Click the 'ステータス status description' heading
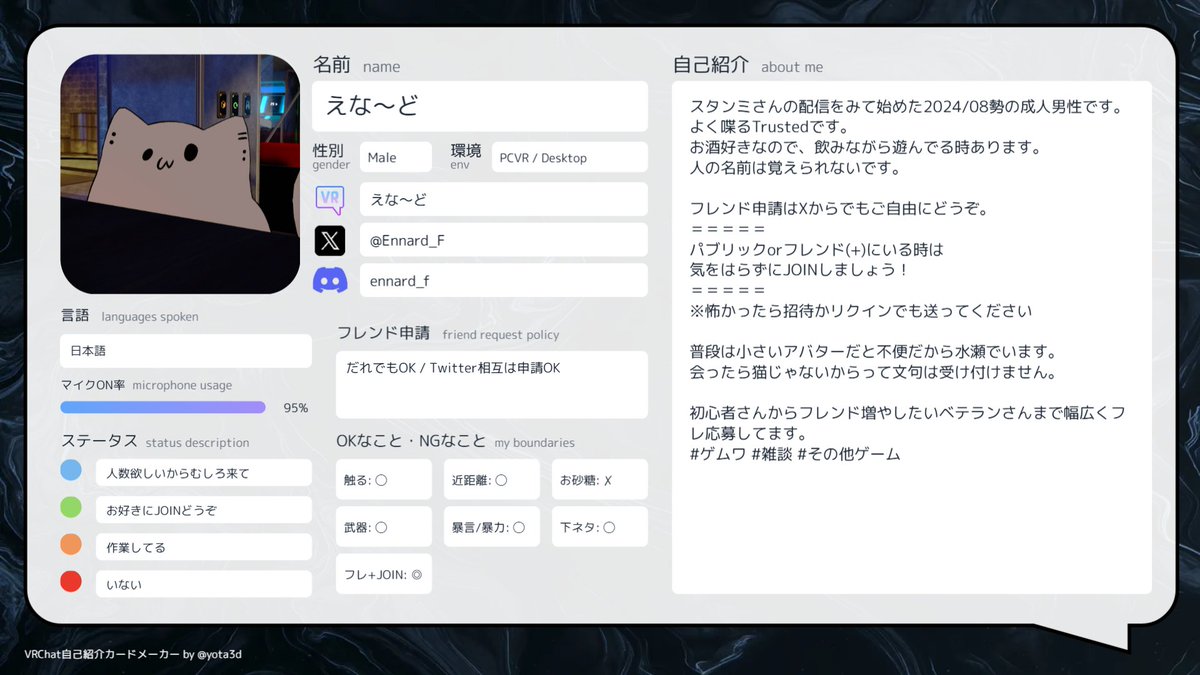This screenshot has width=1200, height=675. [155, 441]
